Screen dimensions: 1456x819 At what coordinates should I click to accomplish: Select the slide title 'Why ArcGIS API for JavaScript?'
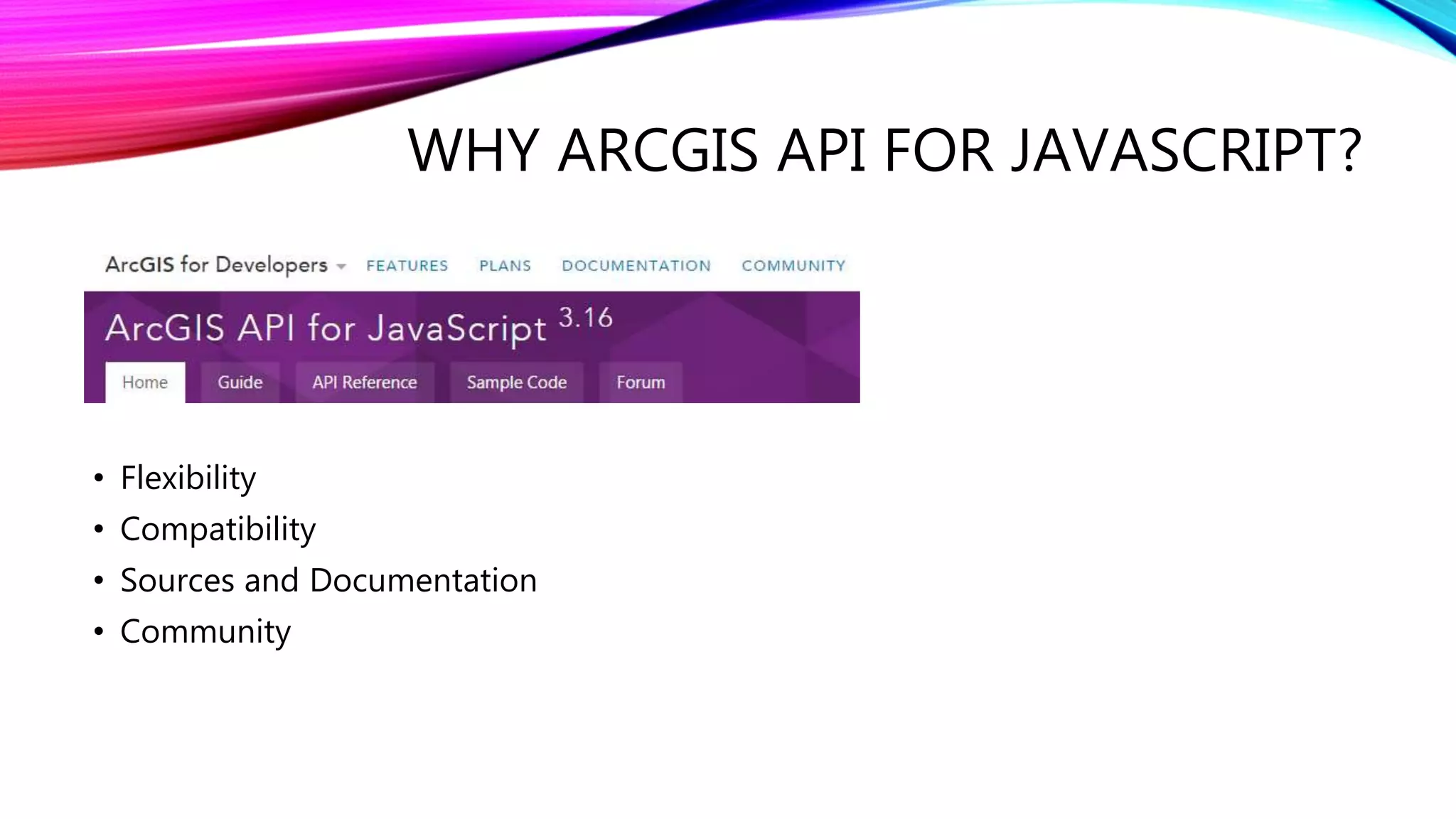[885, 150]
